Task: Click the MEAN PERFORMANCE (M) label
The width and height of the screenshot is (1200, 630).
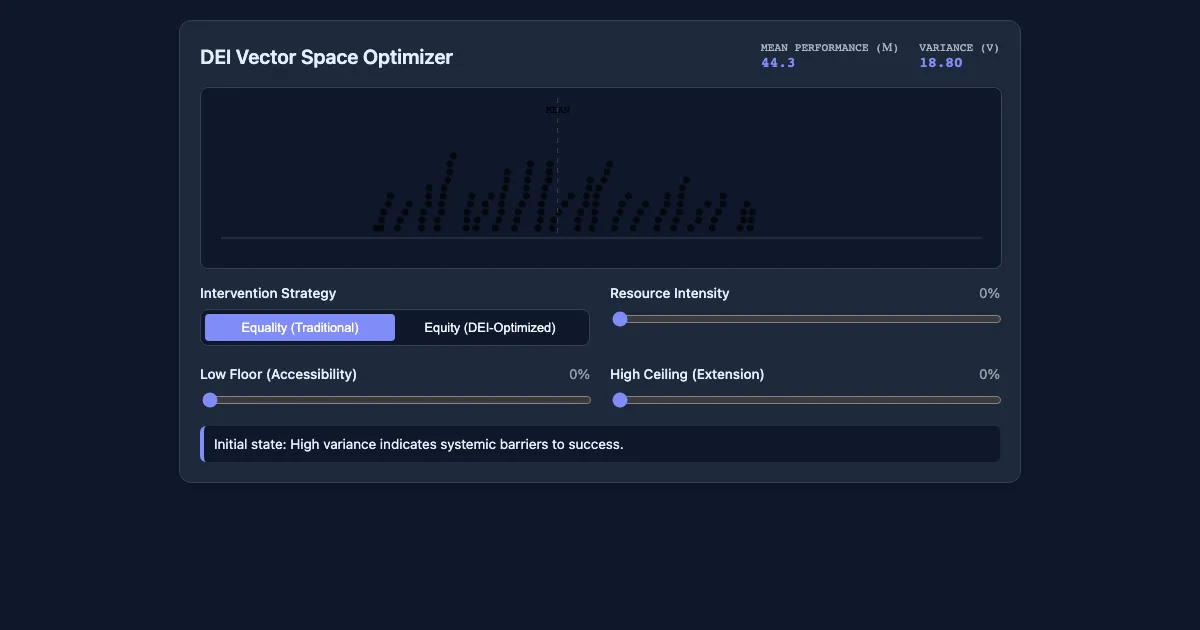Action: click(829, 48)
